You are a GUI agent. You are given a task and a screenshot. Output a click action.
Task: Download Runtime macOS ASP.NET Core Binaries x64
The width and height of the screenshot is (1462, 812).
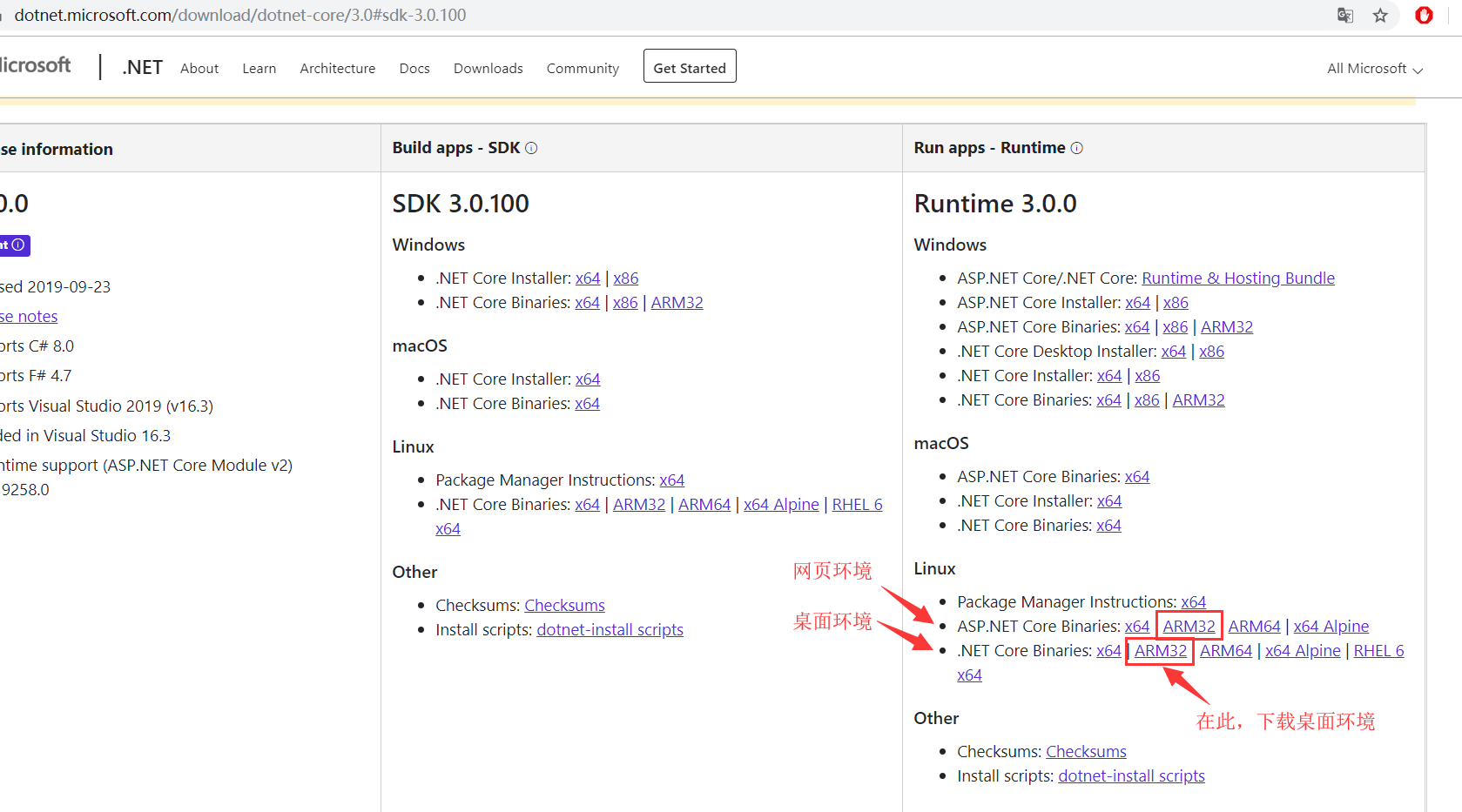point(1137,477)
